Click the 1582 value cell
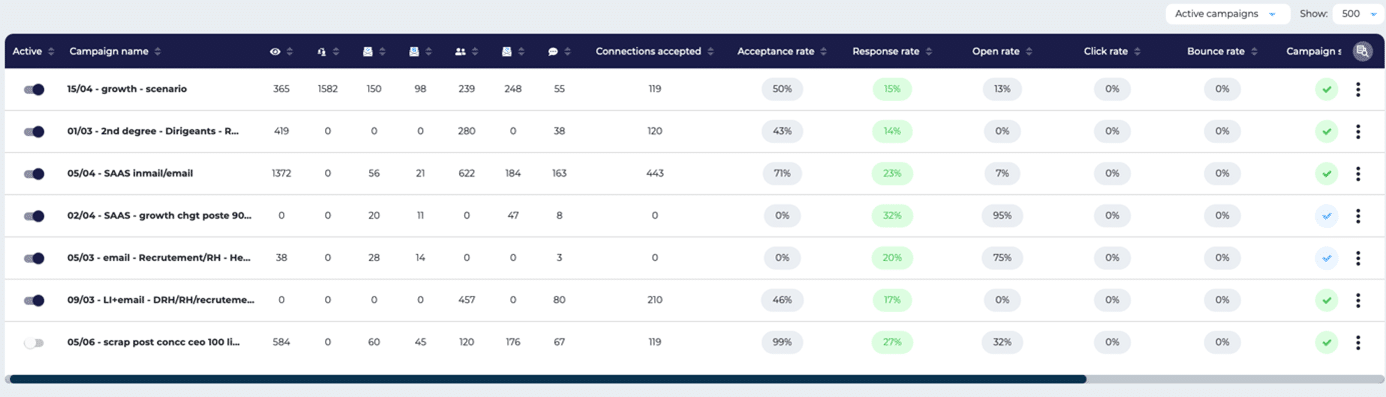1386x397 pixels. [x=328, y=89]
